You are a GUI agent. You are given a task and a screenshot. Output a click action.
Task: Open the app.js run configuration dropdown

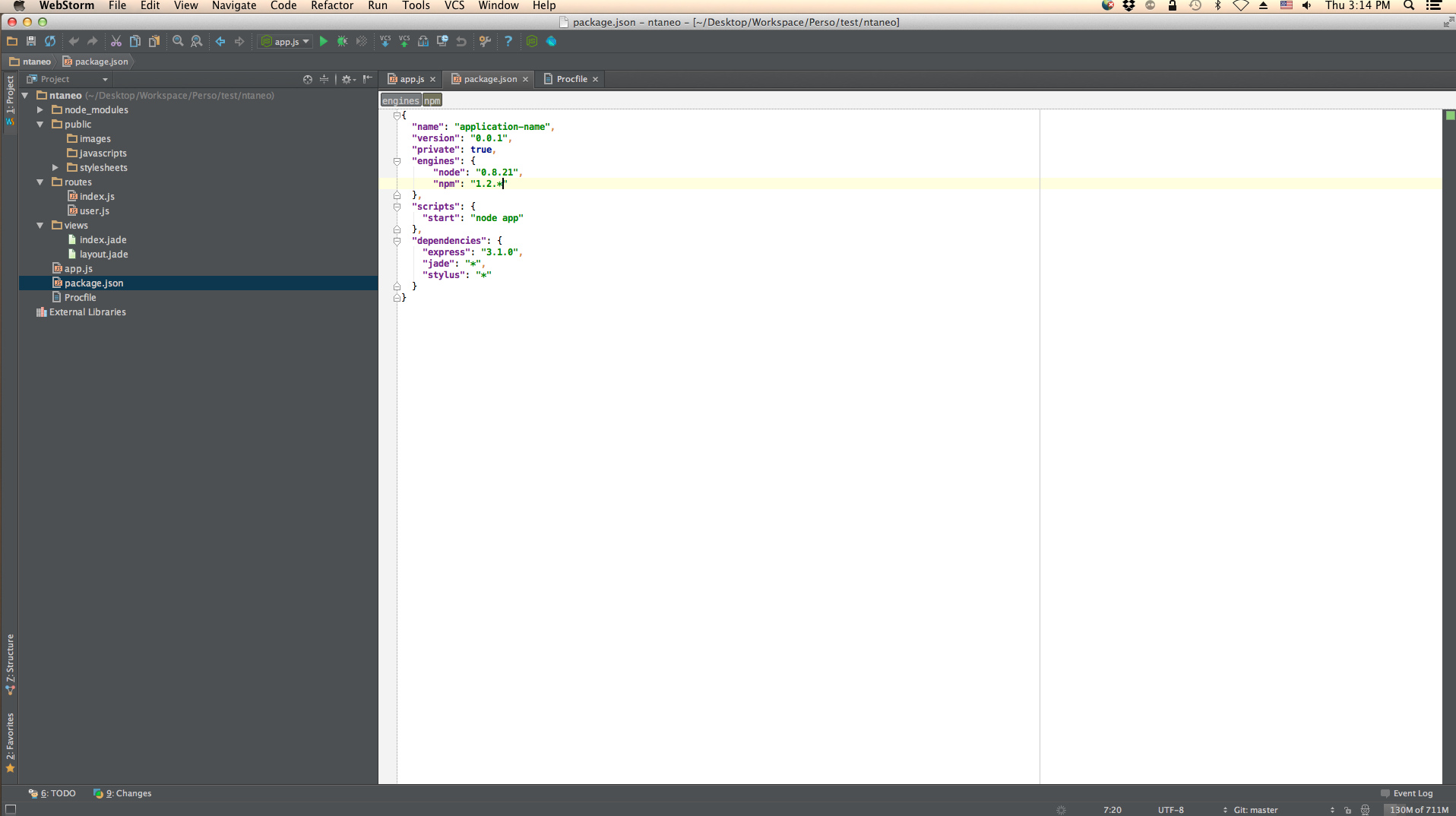click(x=286, y=42)
